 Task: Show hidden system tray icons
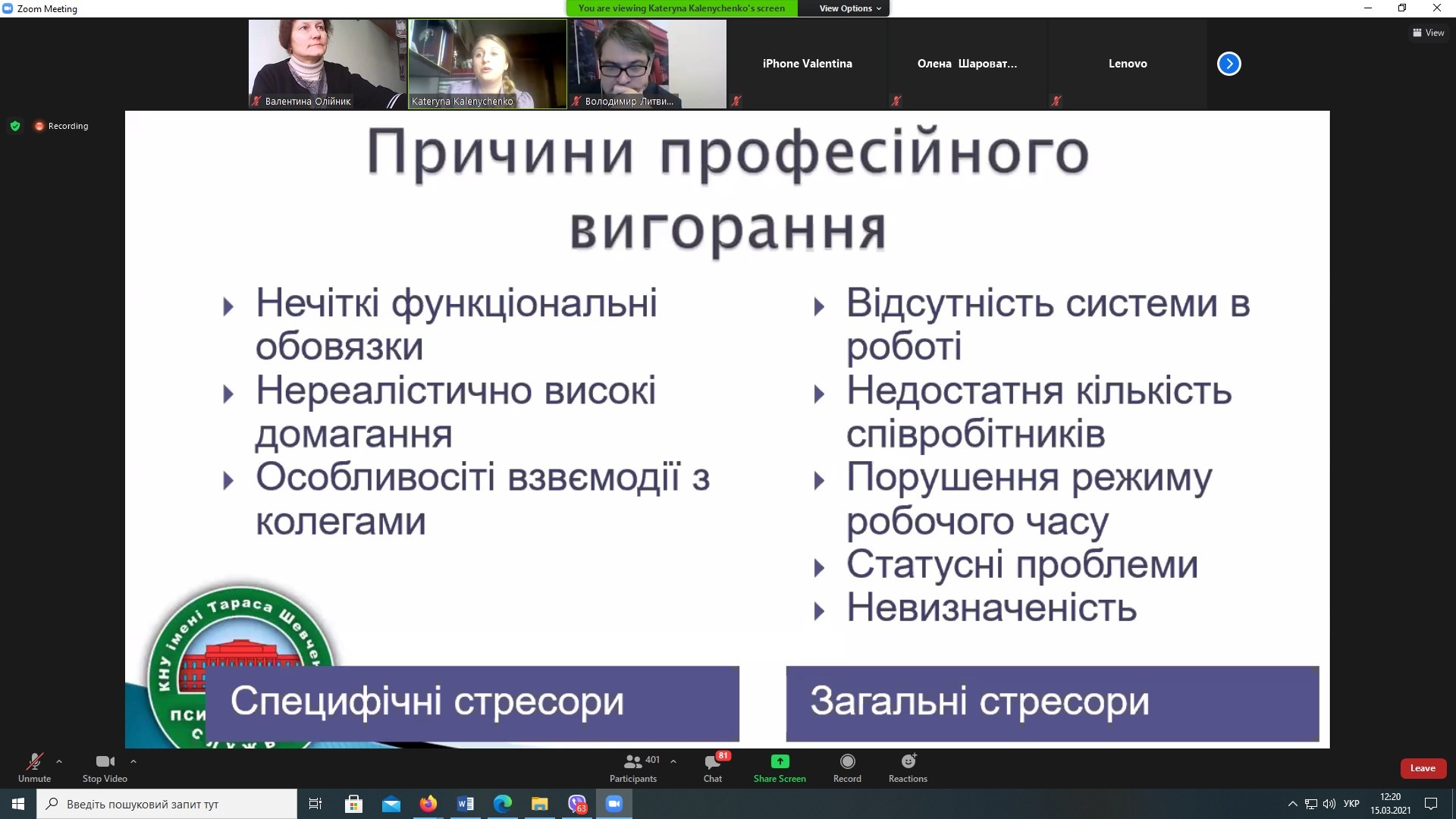point(1292,804)
